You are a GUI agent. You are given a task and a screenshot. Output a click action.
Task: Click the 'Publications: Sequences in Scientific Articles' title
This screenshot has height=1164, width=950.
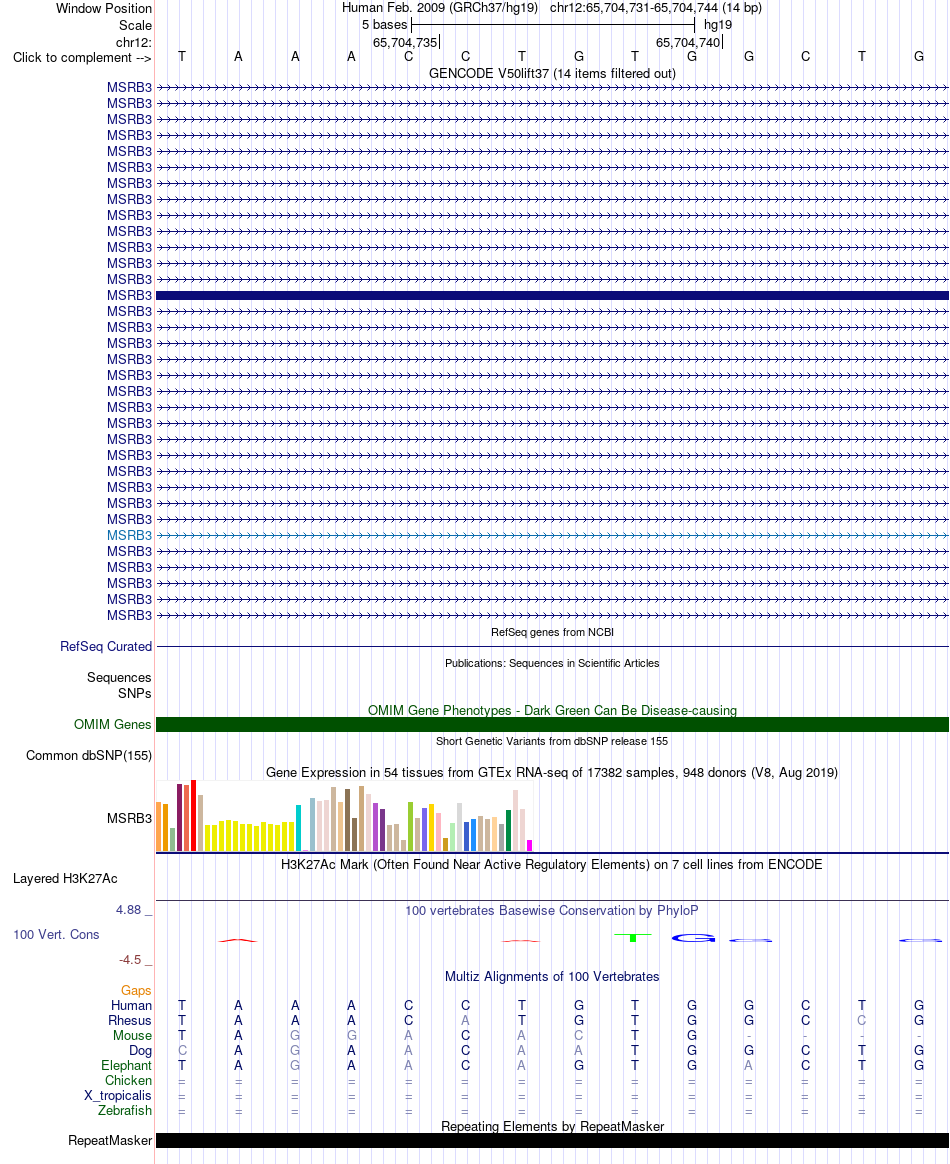pos(552,663)
